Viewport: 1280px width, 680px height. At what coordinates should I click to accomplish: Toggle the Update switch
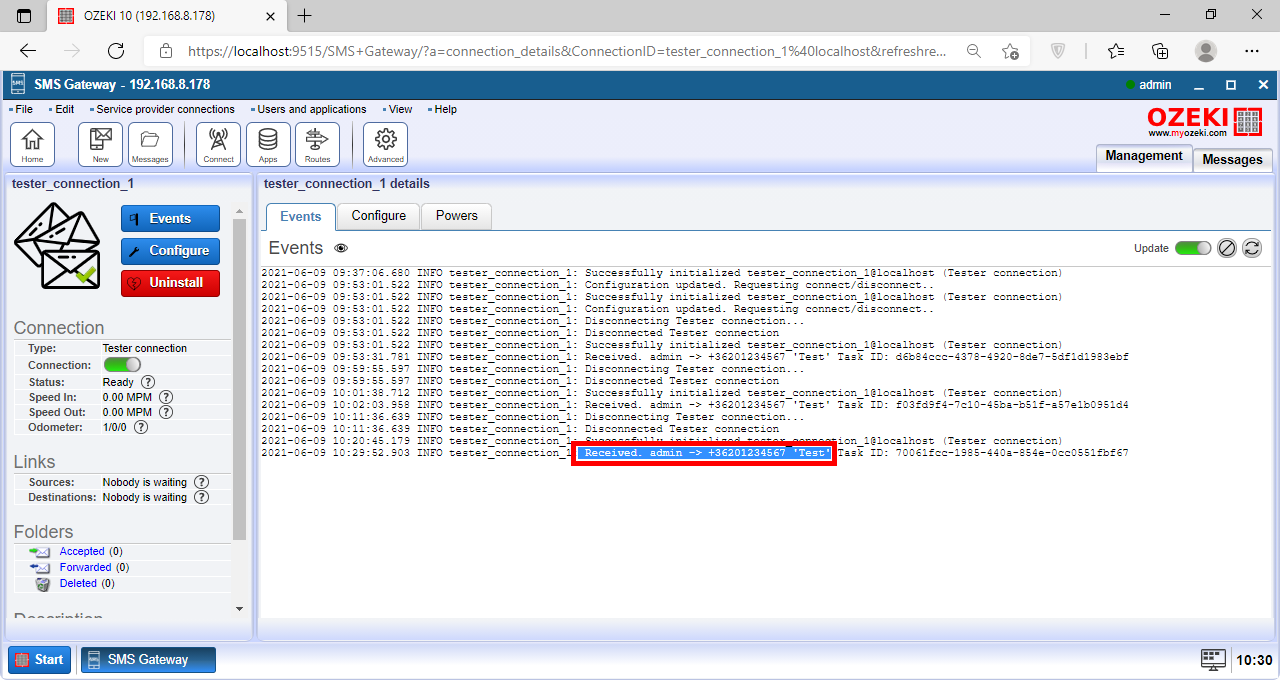(x=1192, y=248)
